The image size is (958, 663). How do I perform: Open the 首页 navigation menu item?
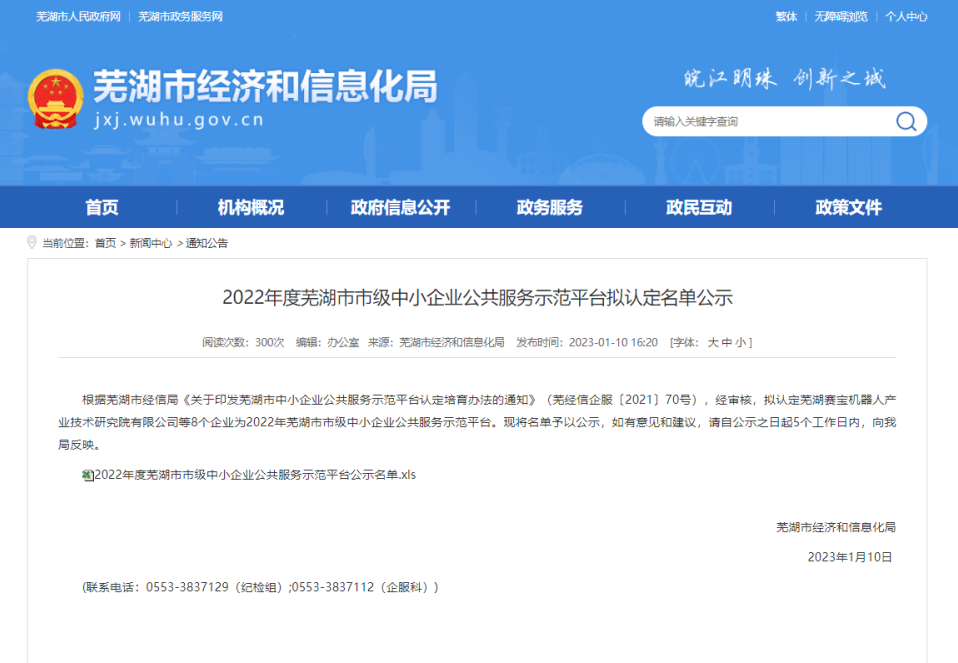102,208
